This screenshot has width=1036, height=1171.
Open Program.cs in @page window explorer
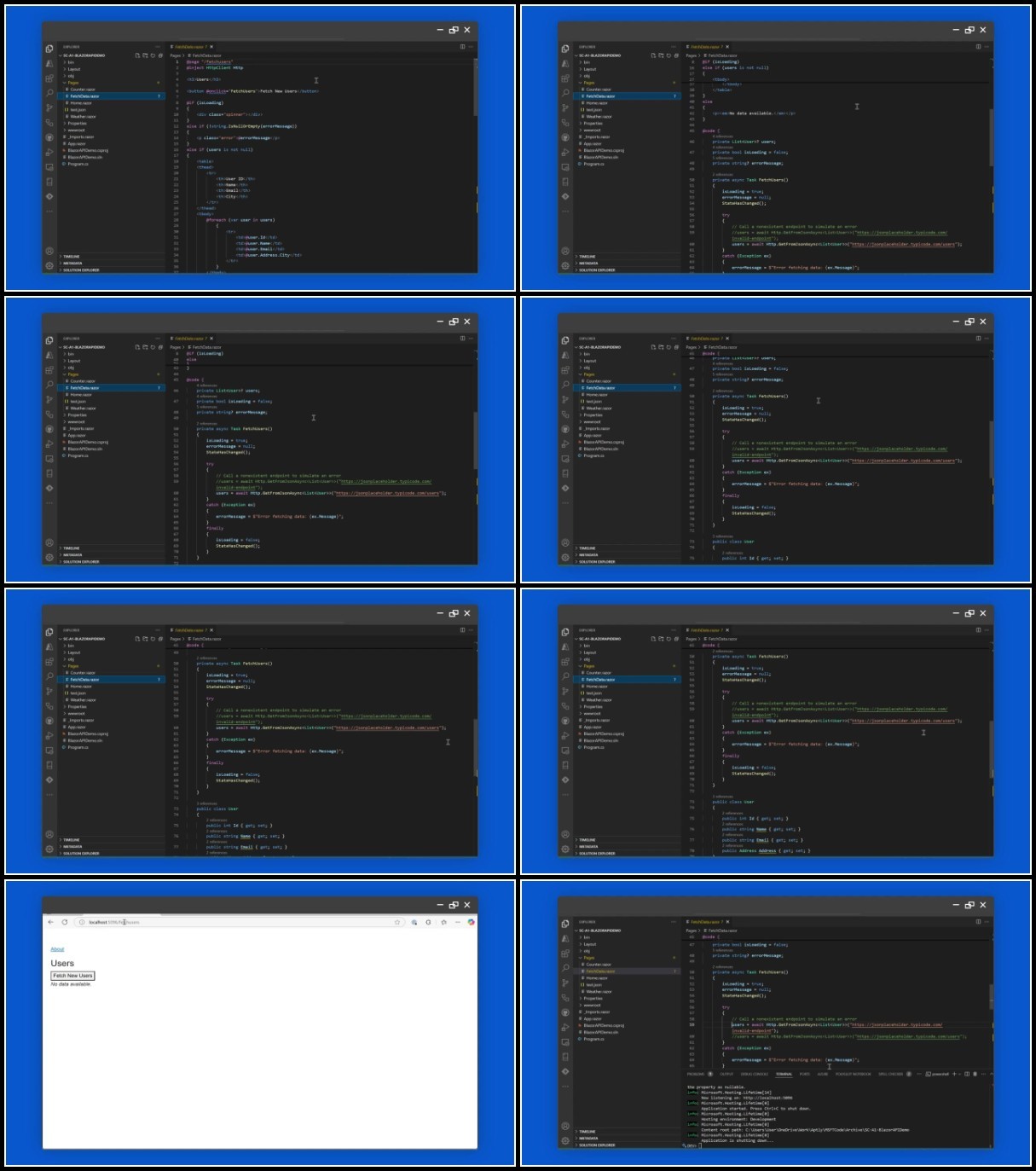click(x=111, y=164)
